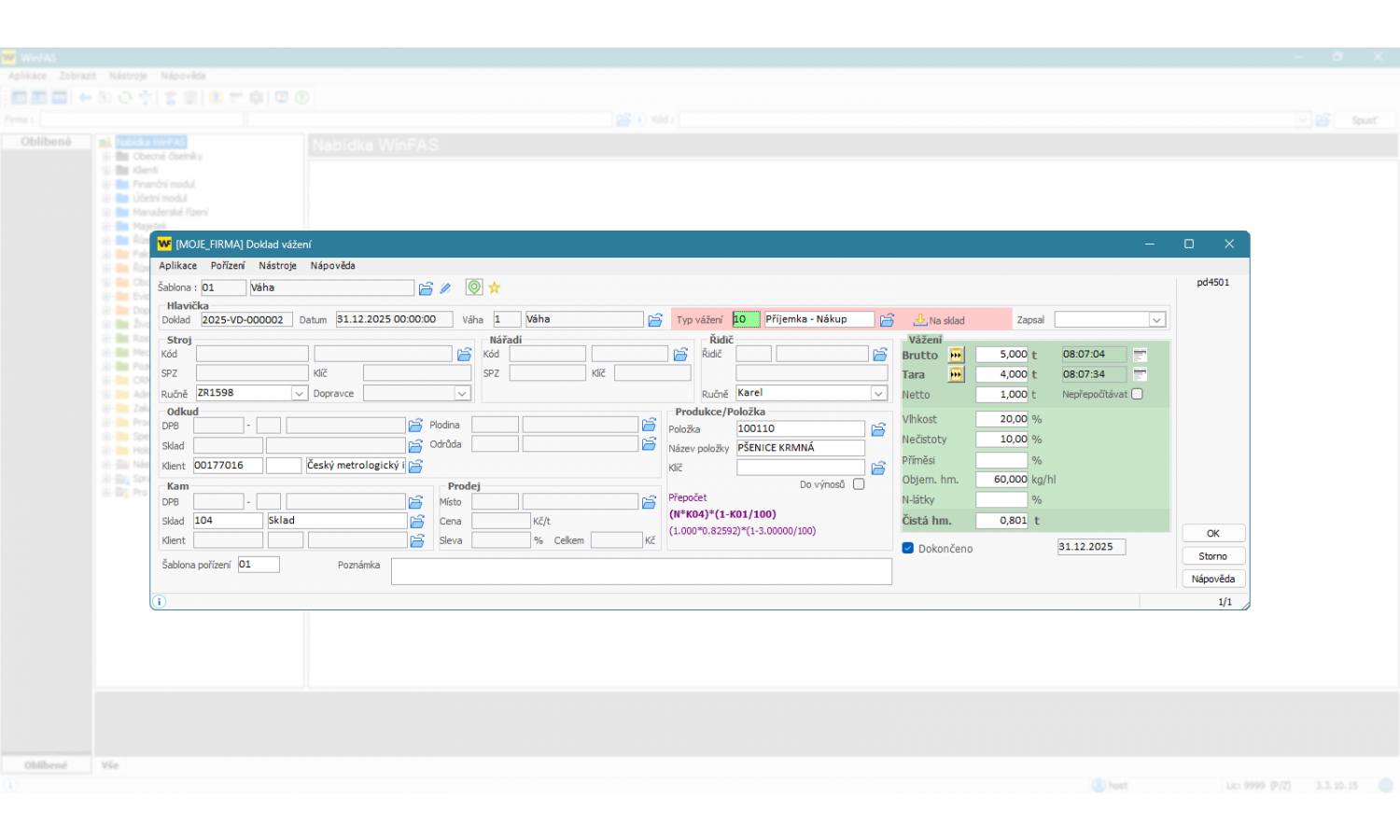Open folder lookup beside Položka 100110
1400x840 pixels.
click(x=878, y=429)
